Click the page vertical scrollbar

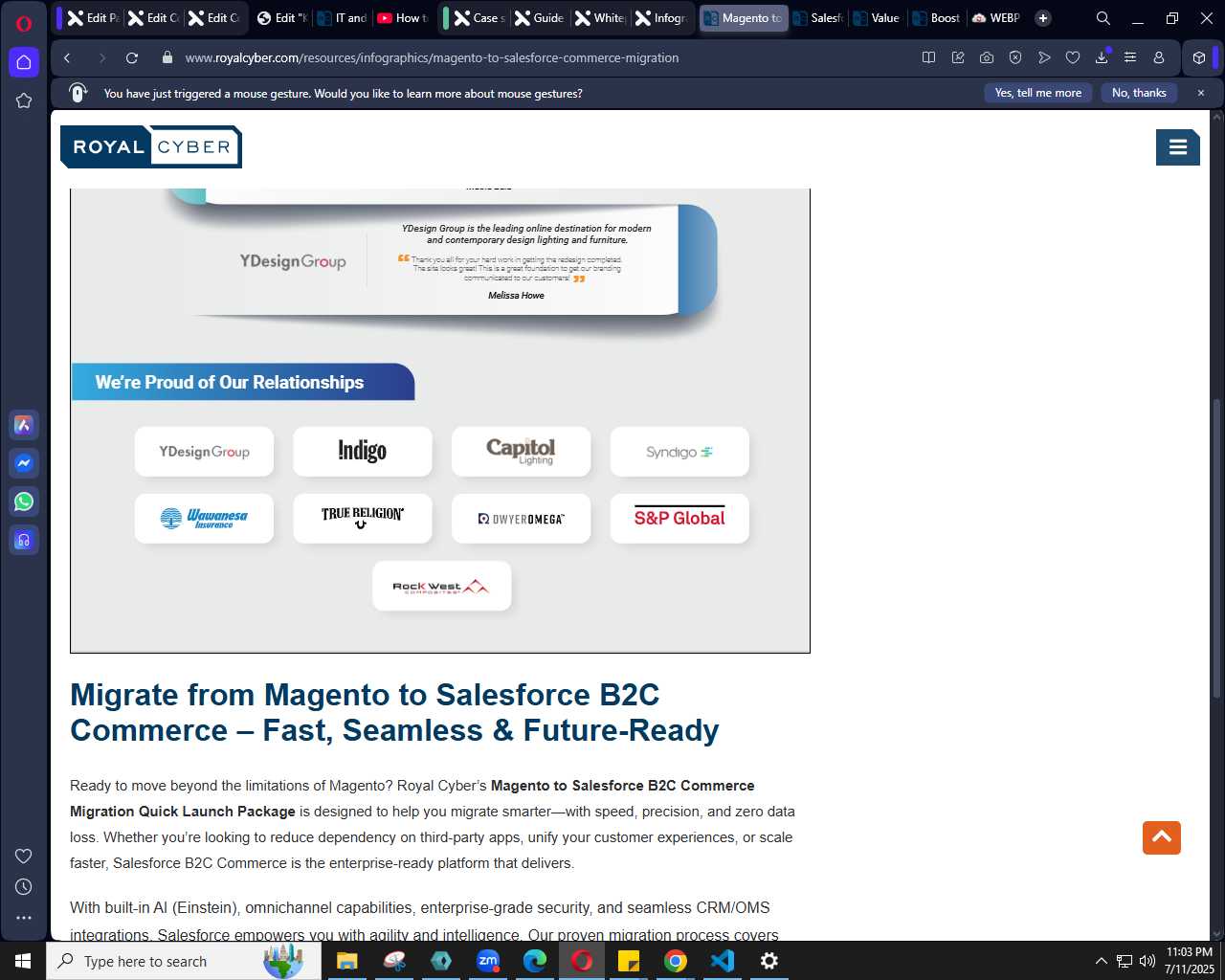point(1217,548)
